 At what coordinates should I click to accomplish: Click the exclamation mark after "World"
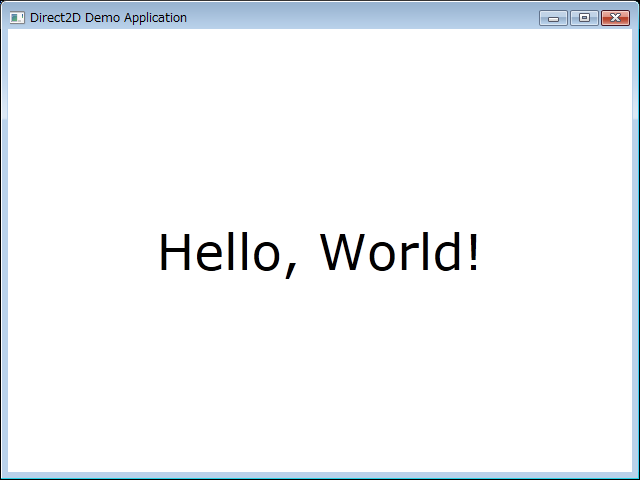(x=472, y=252)
